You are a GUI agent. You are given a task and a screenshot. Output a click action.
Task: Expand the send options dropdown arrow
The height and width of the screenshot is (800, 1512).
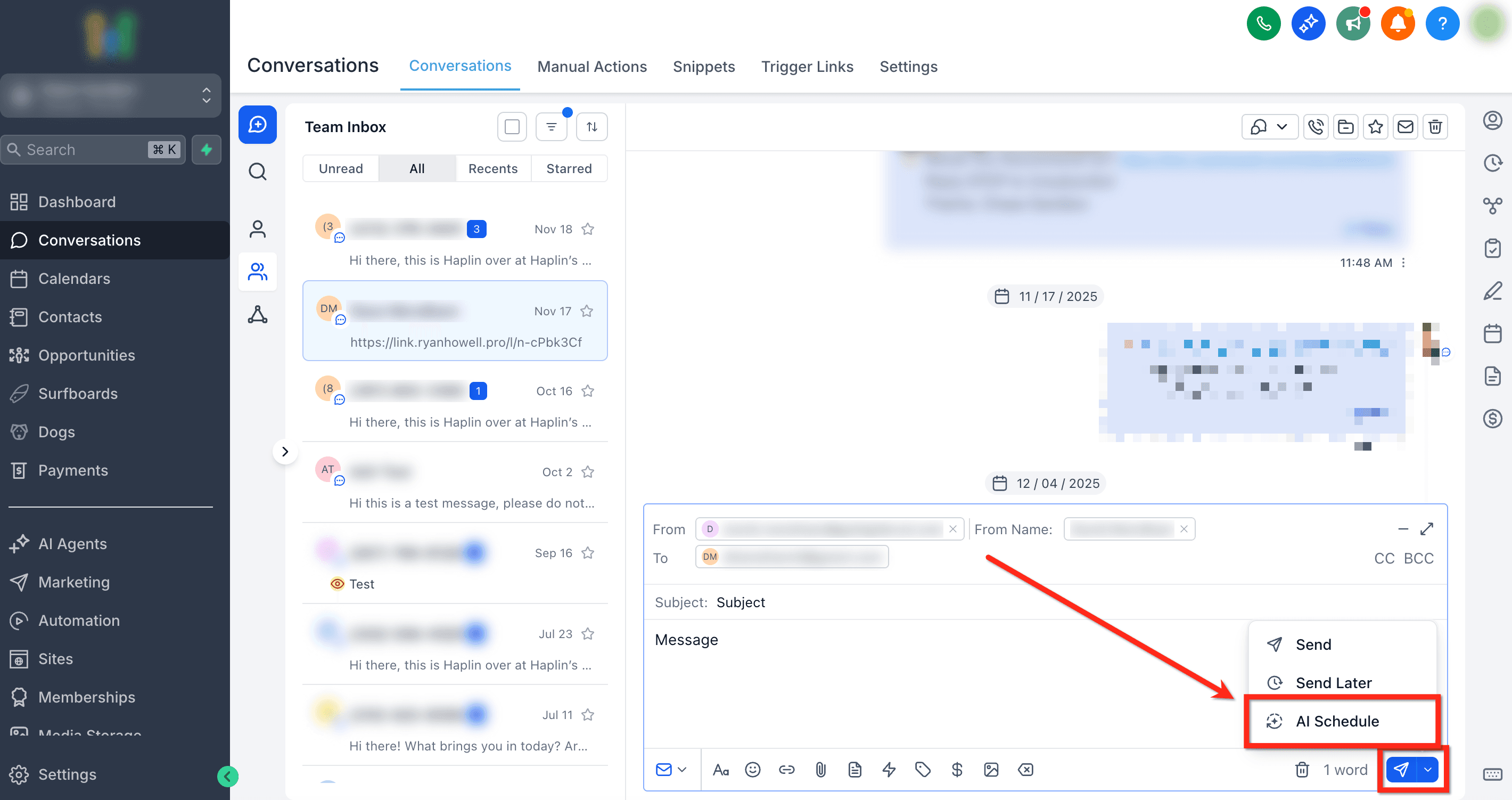[1428, 770]
